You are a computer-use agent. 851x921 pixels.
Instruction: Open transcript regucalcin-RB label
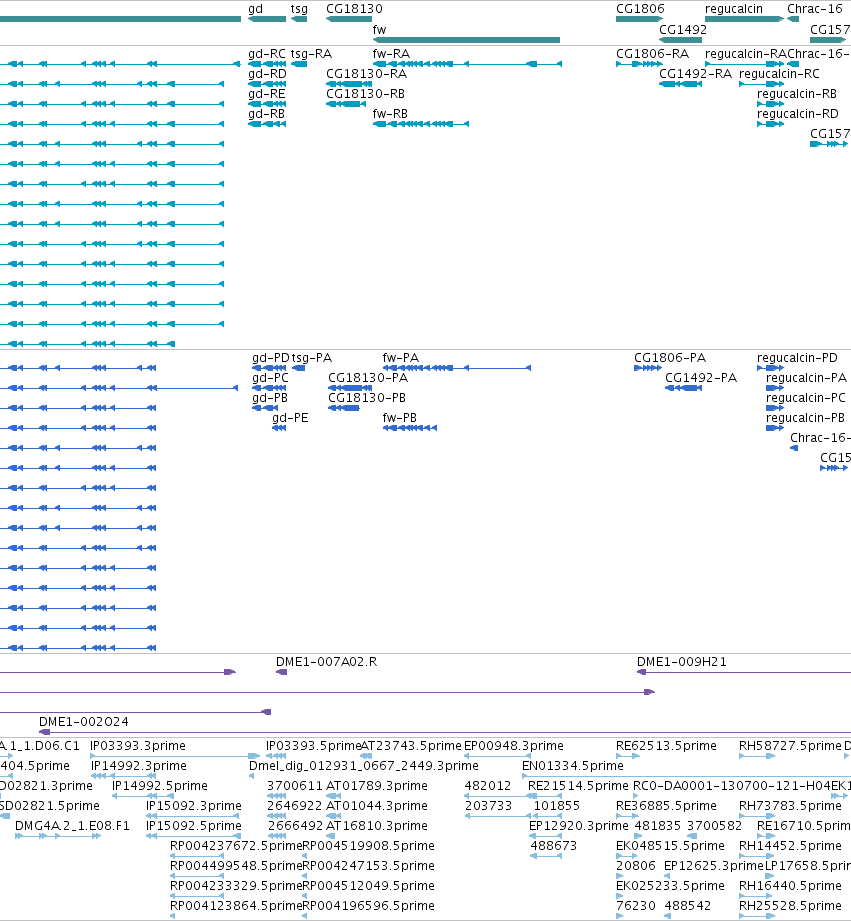(x=797, y=94)
